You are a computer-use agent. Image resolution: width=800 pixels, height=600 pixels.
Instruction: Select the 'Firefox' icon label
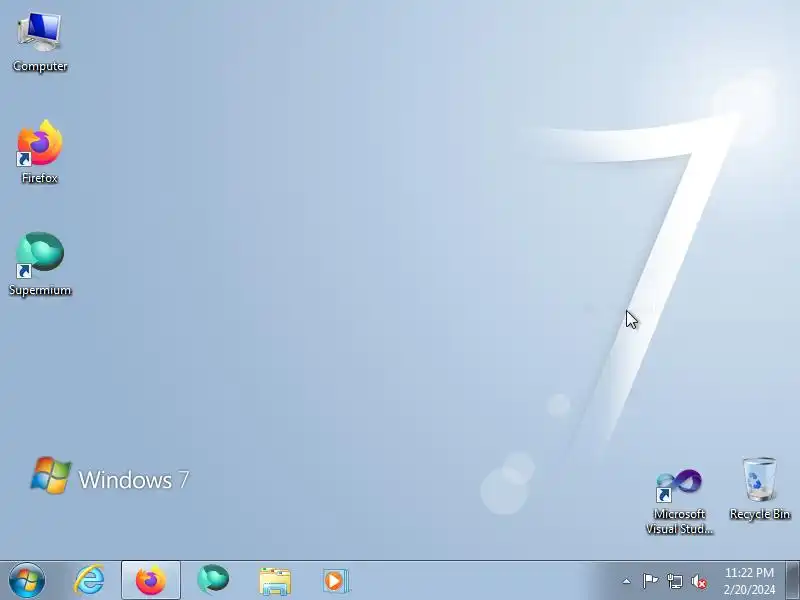40,178
